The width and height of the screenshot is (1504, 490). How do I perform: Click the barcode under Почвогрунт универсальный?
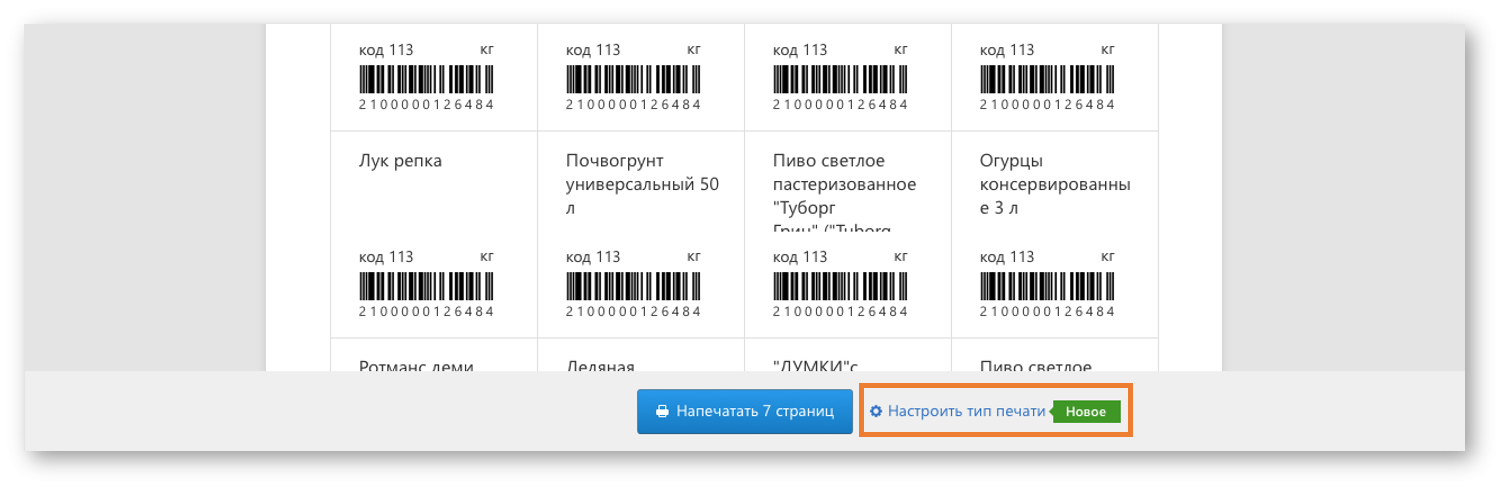tap(633, 287)
